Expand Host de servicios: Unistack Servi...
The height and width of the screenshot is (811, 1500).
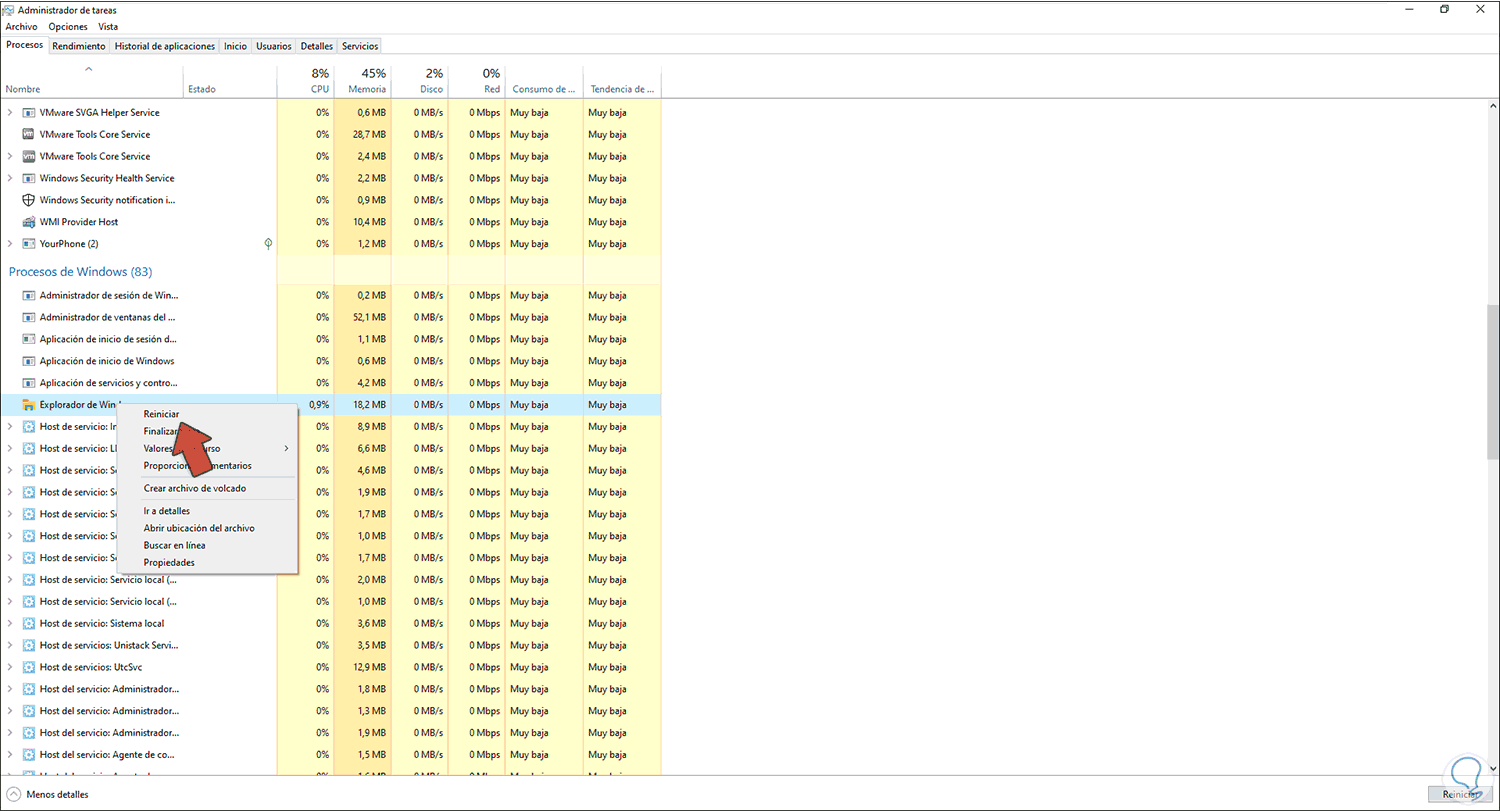(10, 646)
